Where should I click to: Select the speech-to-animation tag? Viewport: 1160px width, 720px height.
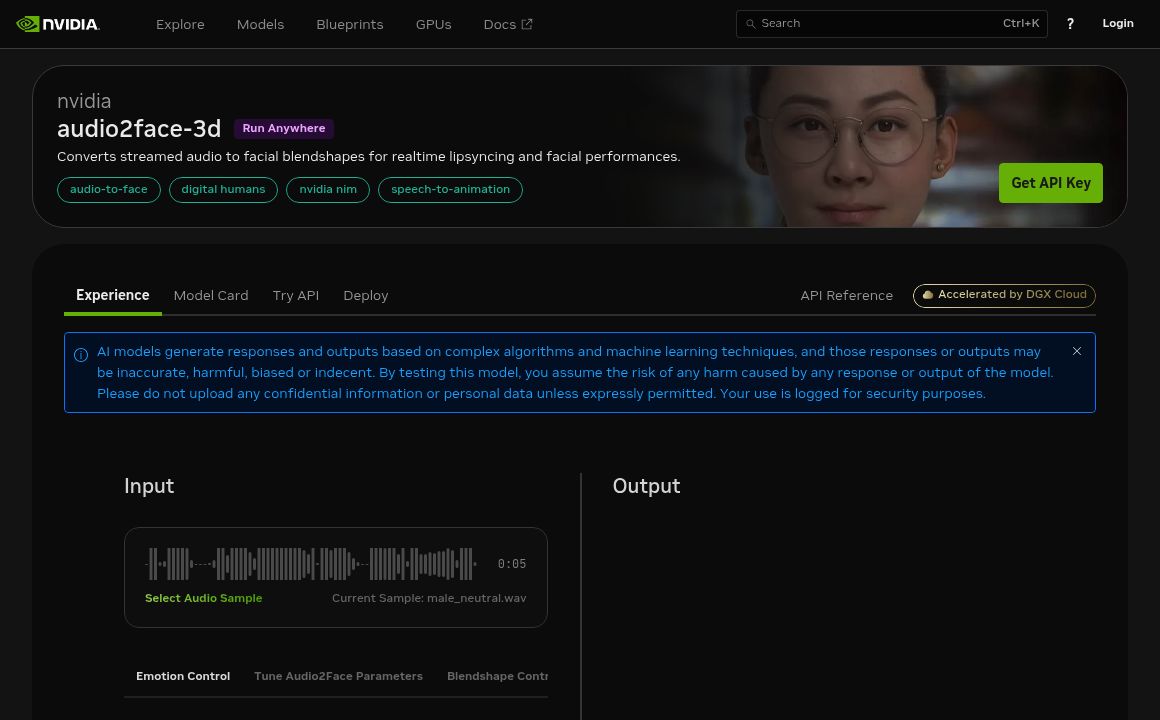point(450,189)
